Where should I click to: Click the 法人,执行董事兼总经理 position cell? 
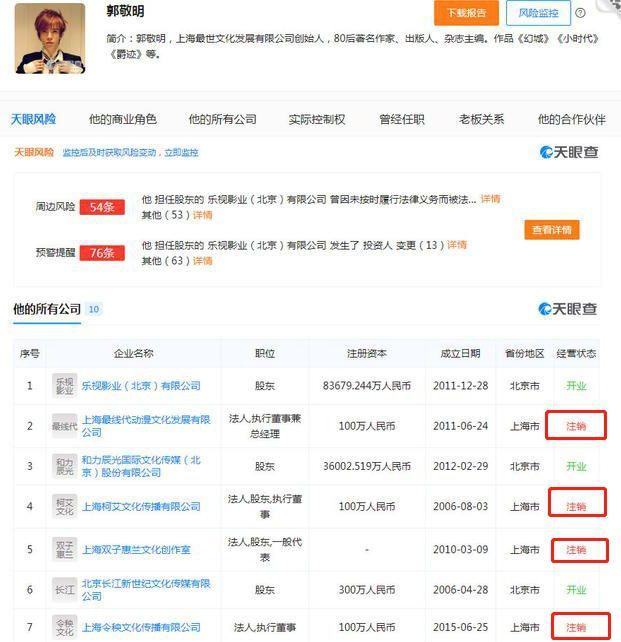click(265, 426)
